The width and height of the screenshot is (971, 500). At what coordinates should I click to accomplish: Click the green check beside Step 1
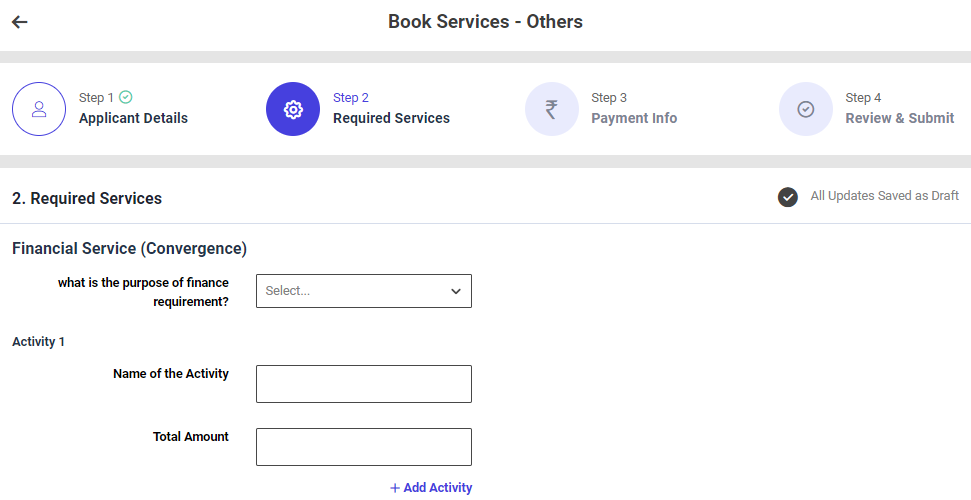point(126,97)
